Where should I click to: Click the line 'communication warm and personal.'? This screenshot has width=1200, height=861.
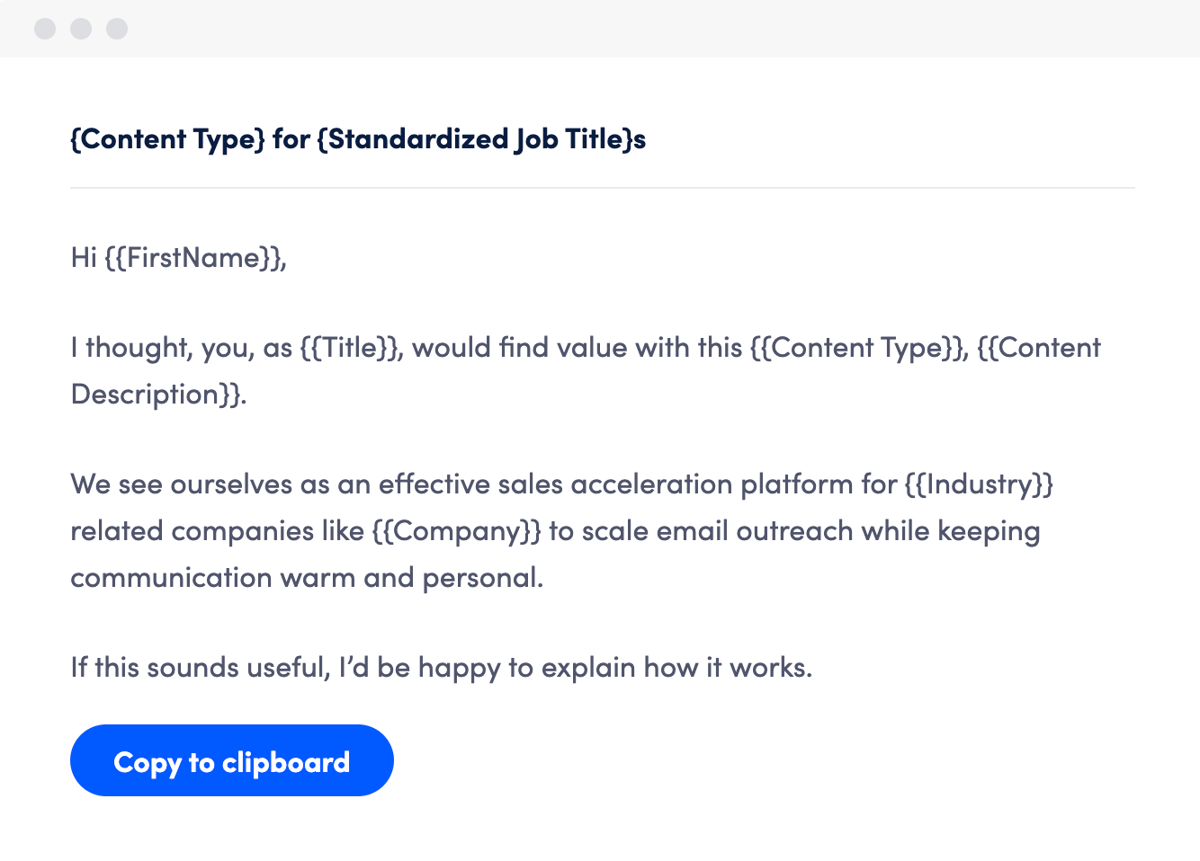(x=307, y=577)
